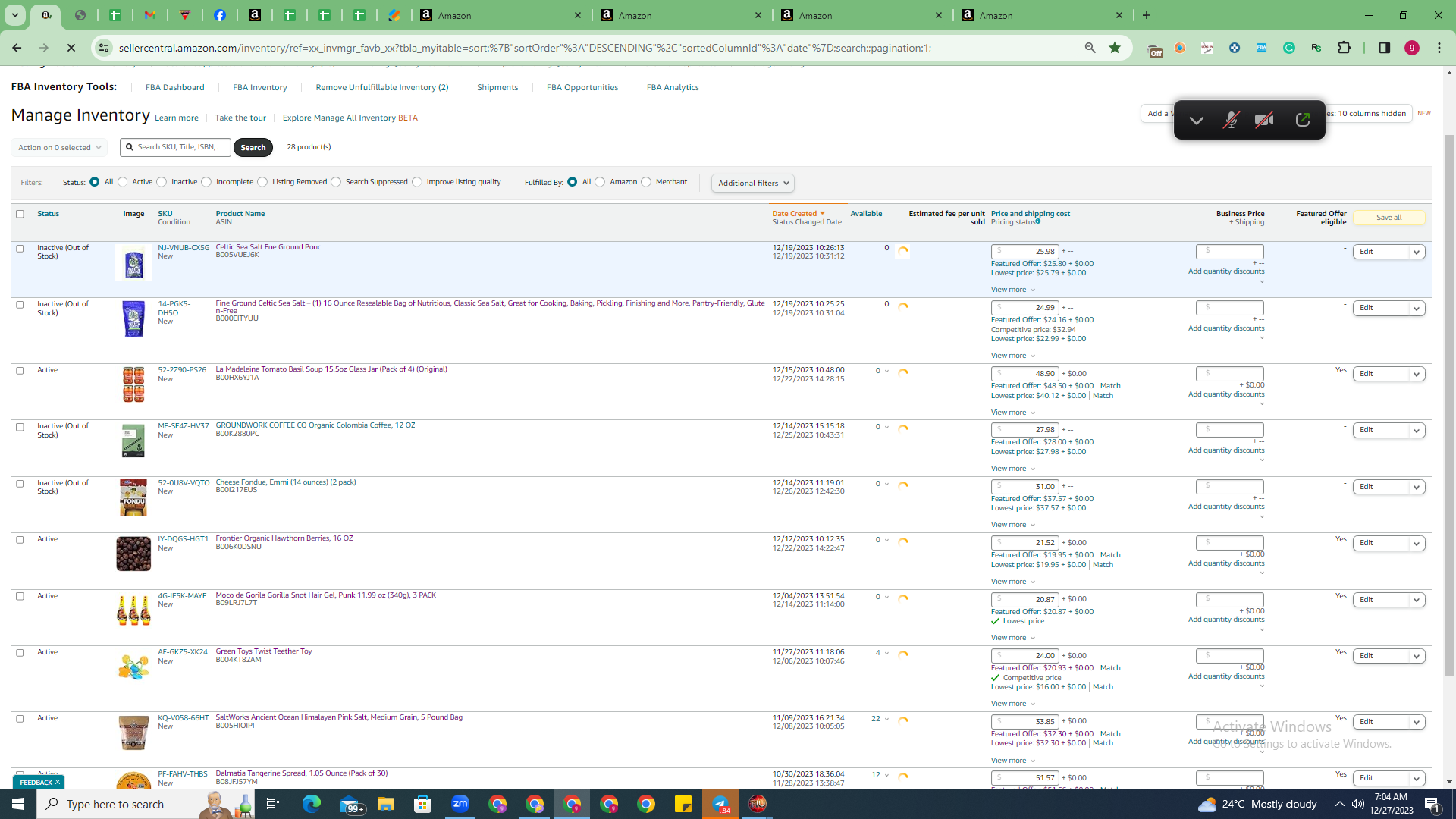Check the Celtic Sea Salt Fne Ground row

(20, 248)
